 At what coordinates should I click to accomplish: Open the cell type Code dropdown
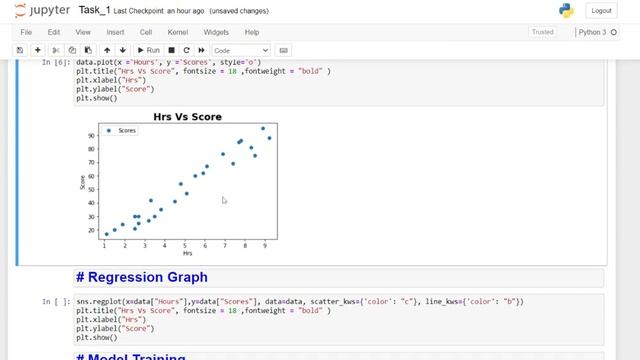click(241, 51)
